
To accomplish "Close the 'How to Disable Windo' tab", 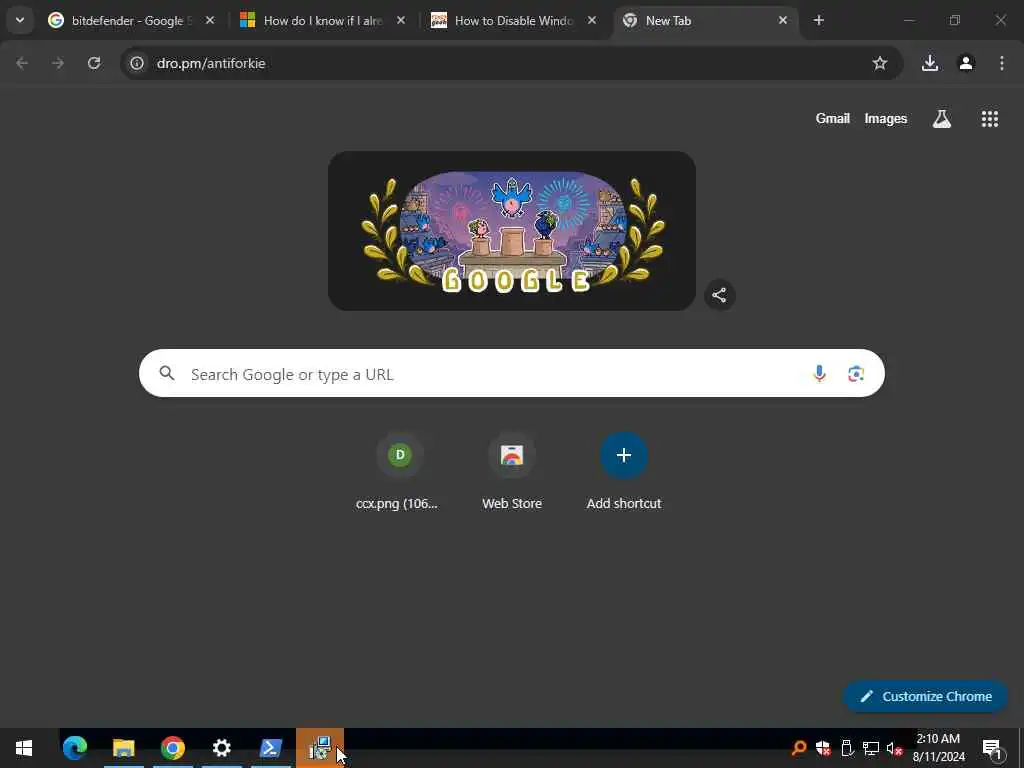I will point(592,20).
